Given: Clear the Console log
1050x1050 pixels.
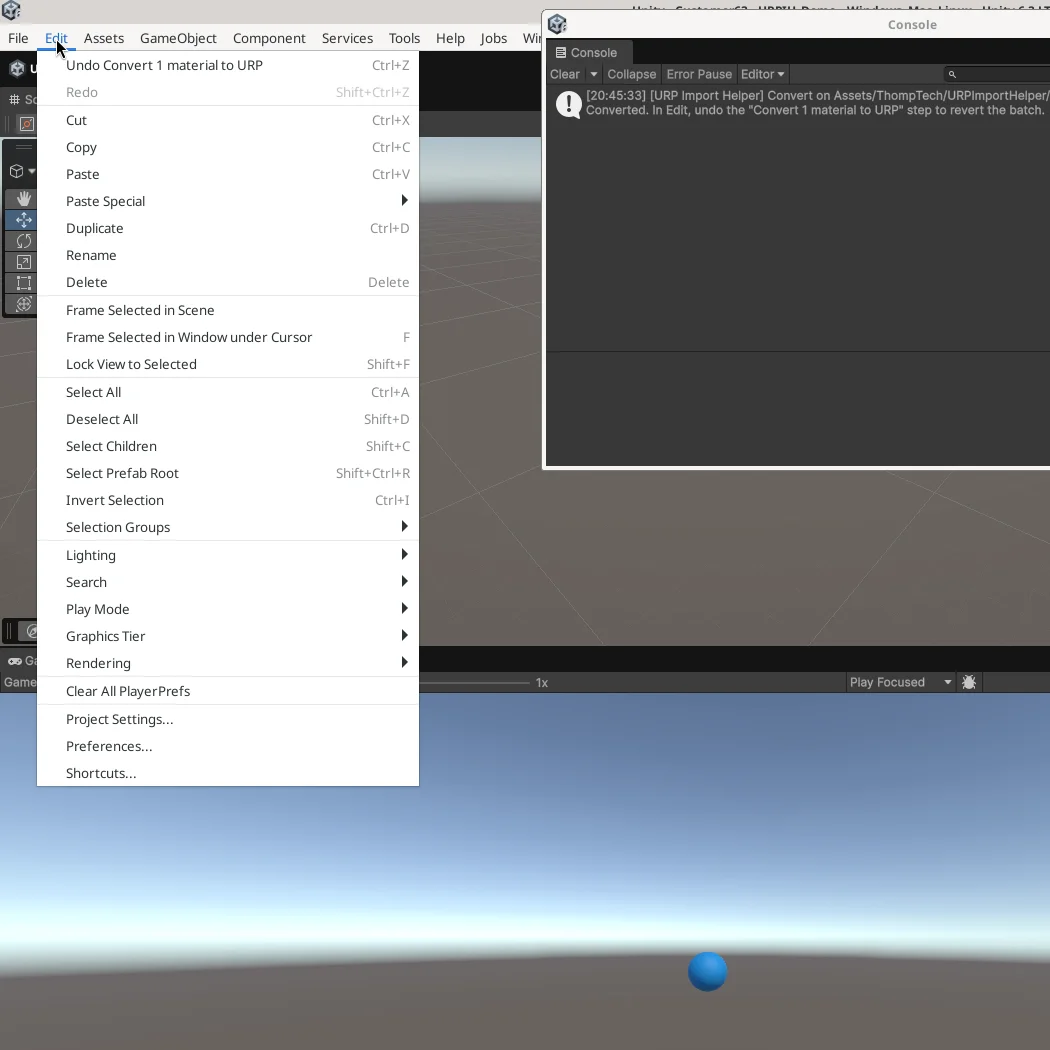Looking at the screenshot, I should coord(565,74).
